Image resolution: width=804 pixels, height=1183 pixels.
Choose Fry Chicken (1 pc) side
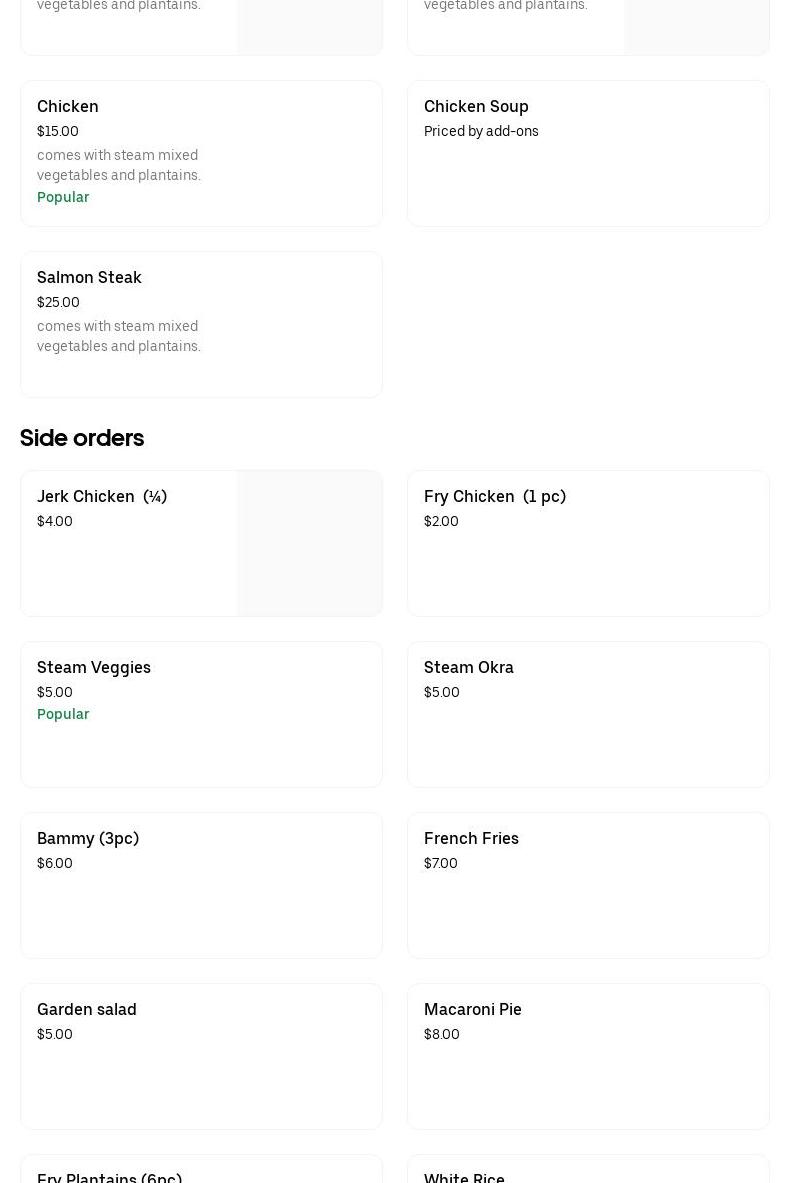coord(587,542)
